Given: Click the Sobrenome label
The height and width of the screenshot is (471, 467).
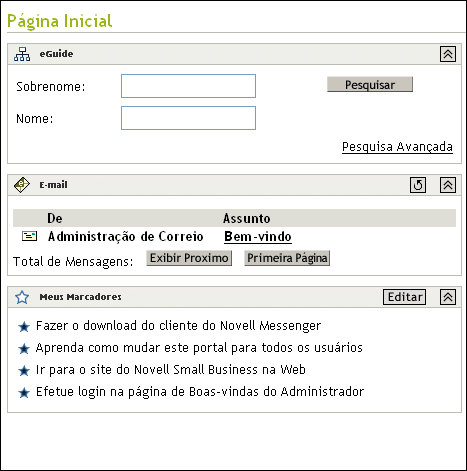Looking at the screenshot, I should pos(51,87).
